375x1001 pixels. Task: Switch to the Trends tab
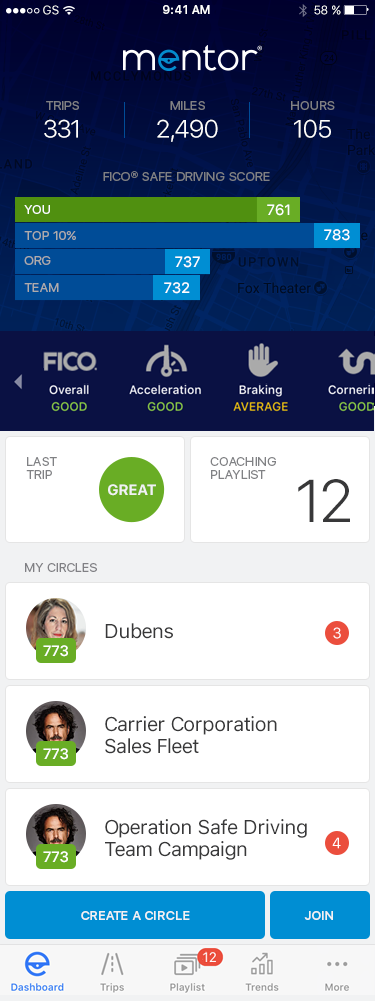click(263, 964)
